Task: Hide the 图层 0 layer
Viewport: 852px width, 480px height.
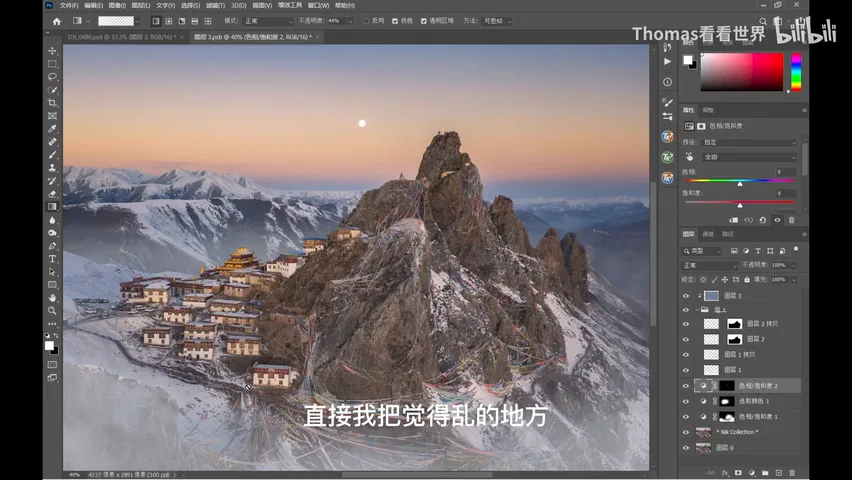Action: pyautogui.click(x=686, y=448)
